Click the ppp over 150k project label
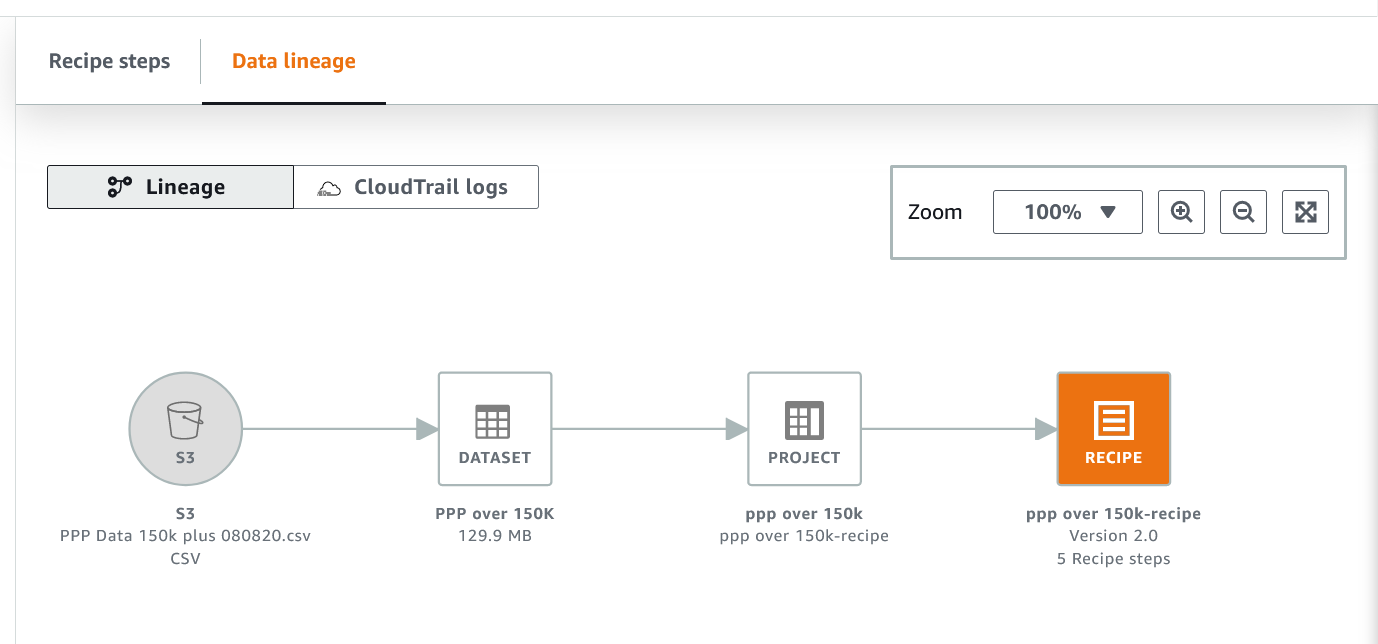This screenshot has width=1378, height=644. click(804, 514)
